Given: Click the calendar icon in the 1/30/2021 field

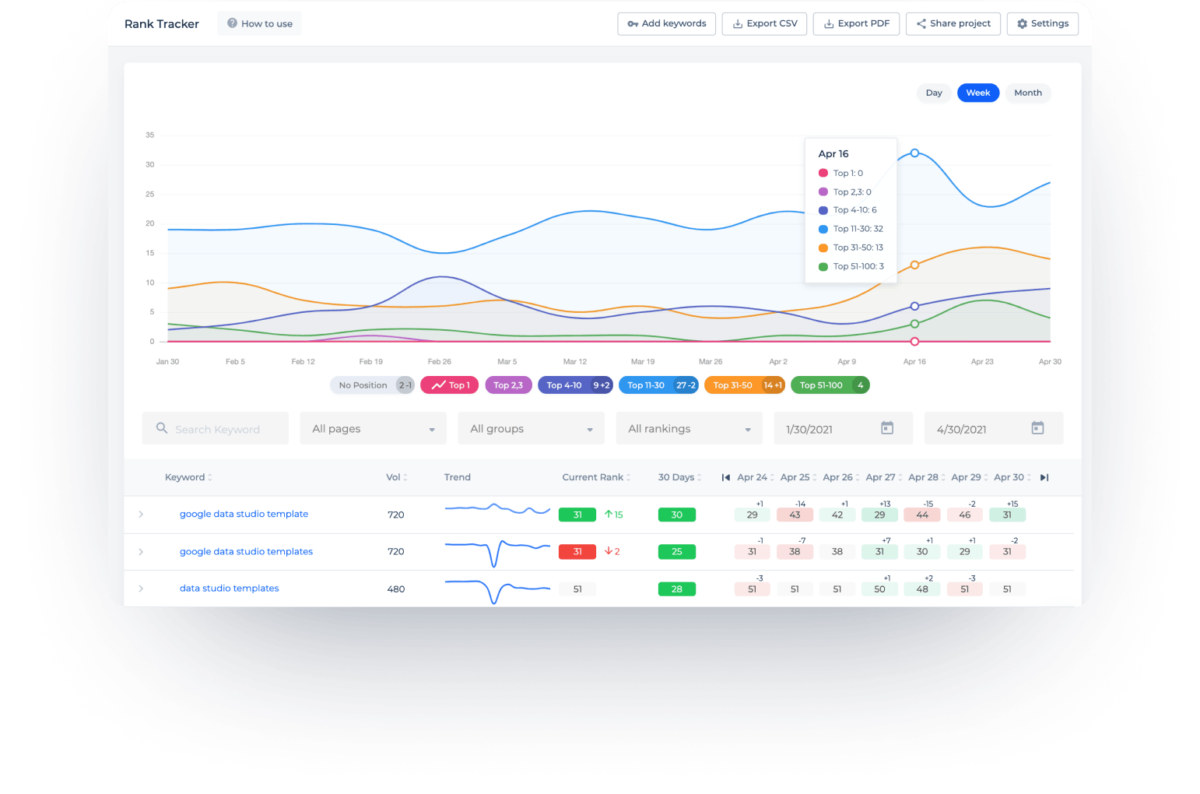Looking at the screenshot, I should pyautogui.click(x=886, y=428).
